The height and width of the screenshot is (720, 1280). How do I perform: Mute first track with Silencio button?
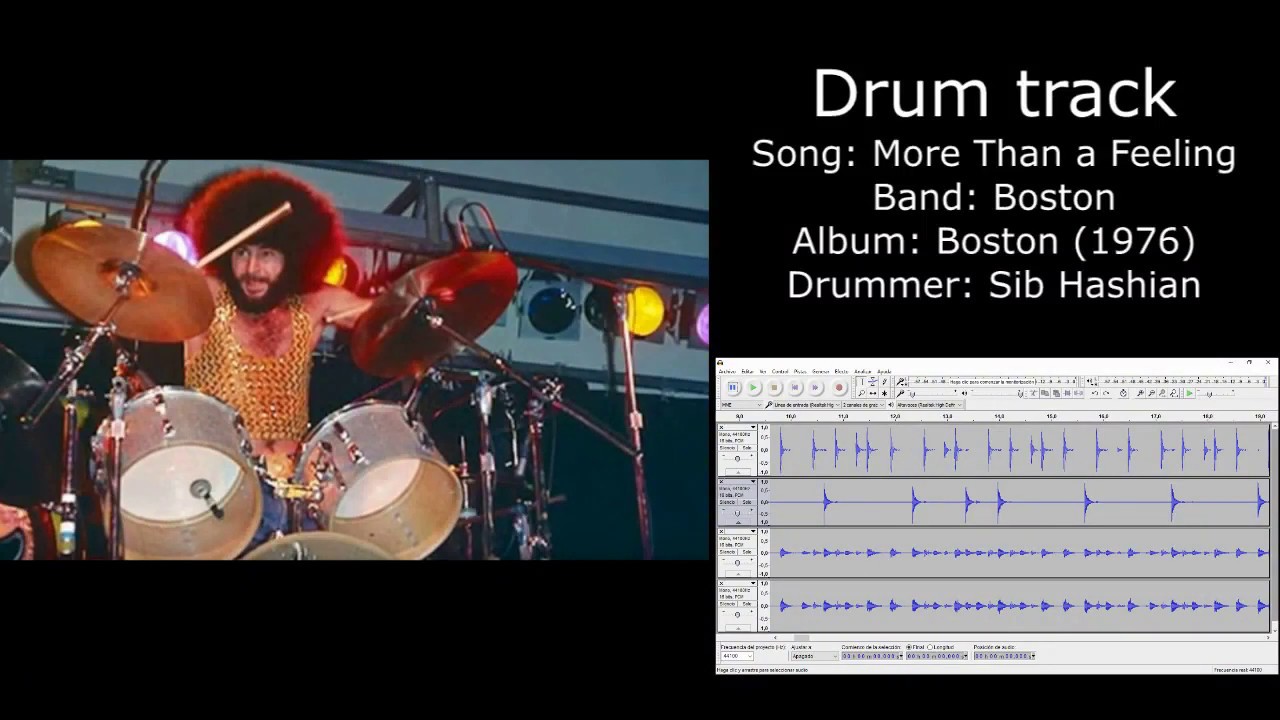click(x=728, y=448)
